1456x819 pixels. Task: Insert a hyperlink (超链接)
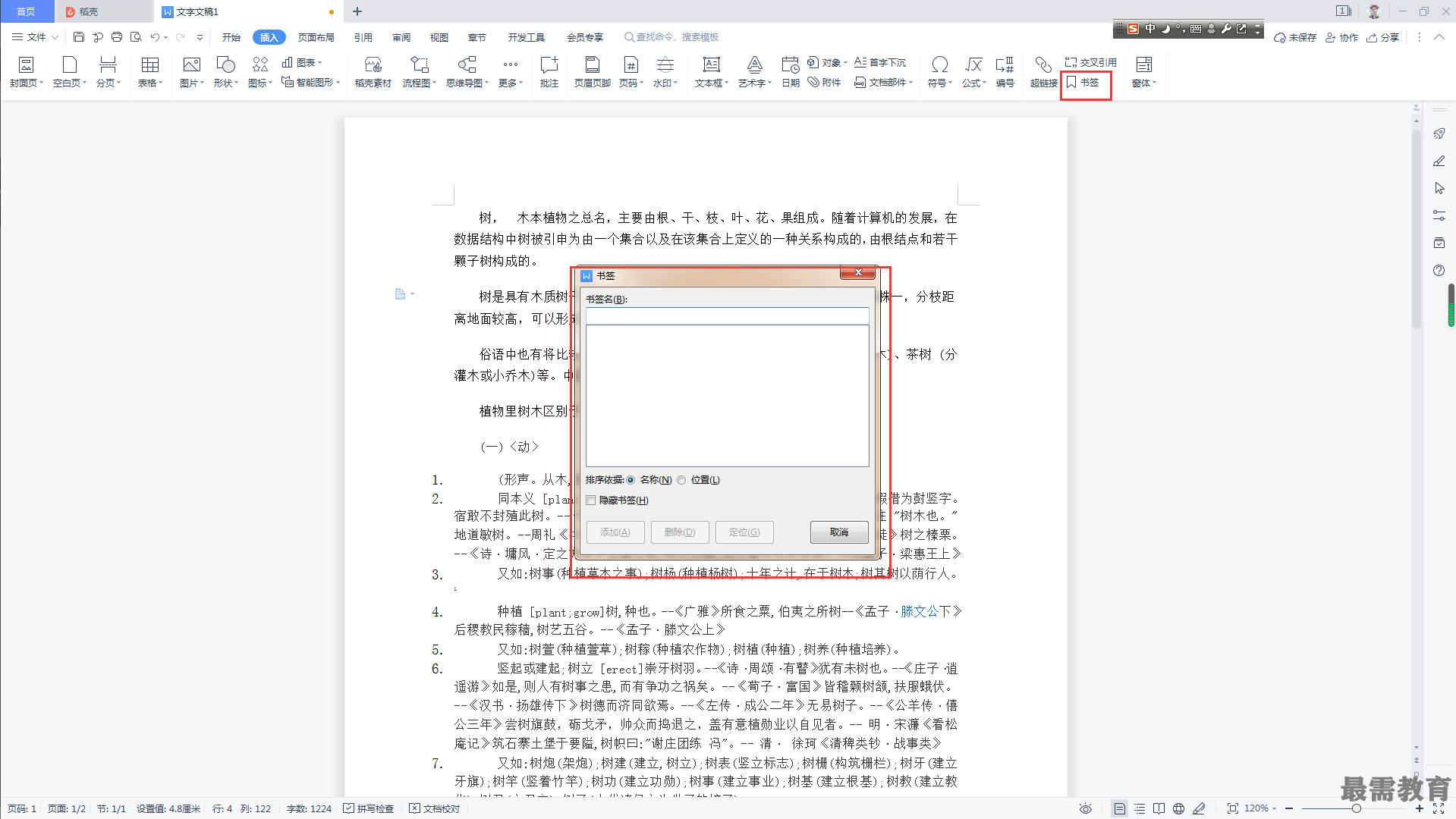tap(1043, 72)
